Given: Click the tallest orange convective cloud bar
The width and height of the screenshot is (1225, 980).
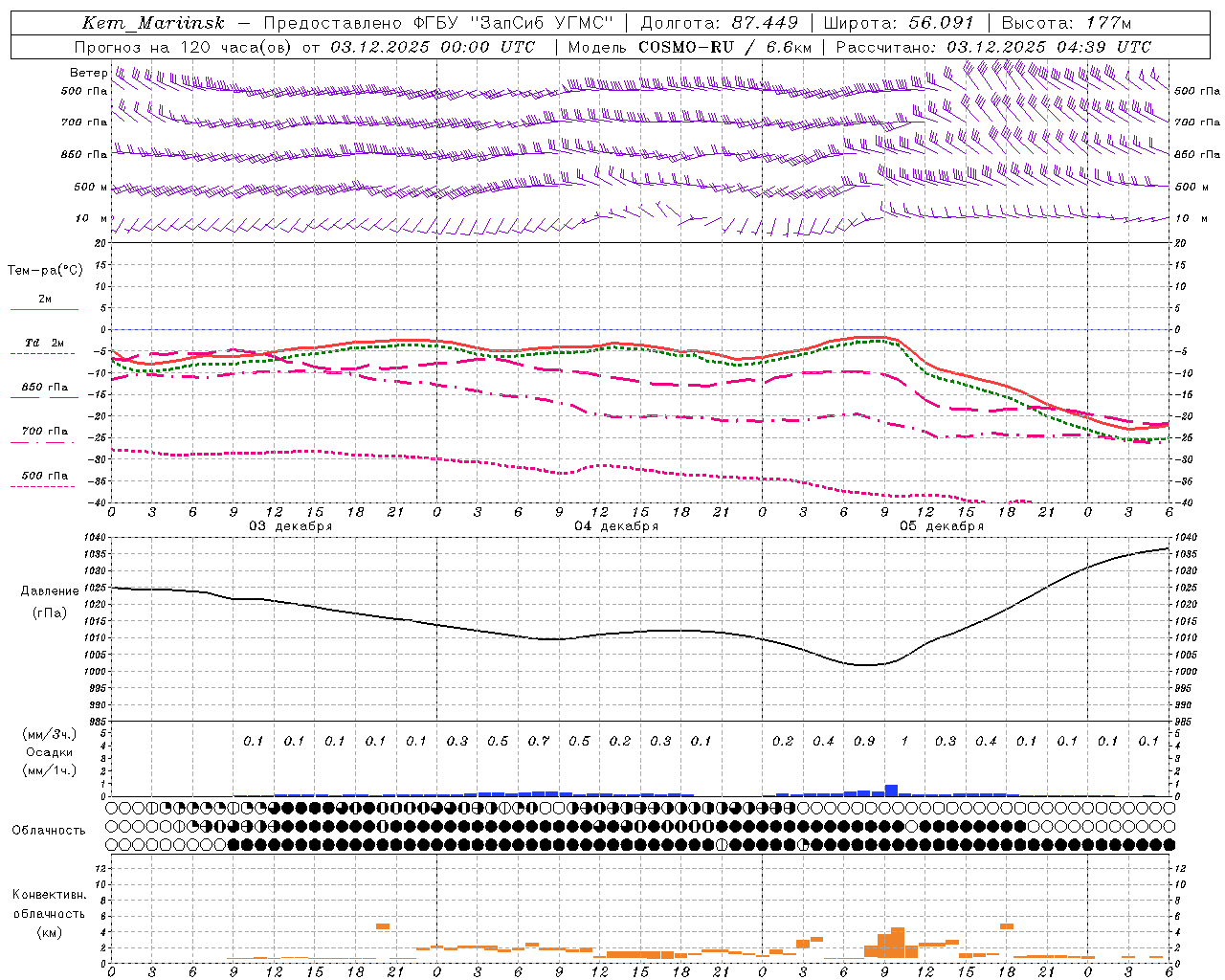Looking at the screenshot, I should [898, 943].
